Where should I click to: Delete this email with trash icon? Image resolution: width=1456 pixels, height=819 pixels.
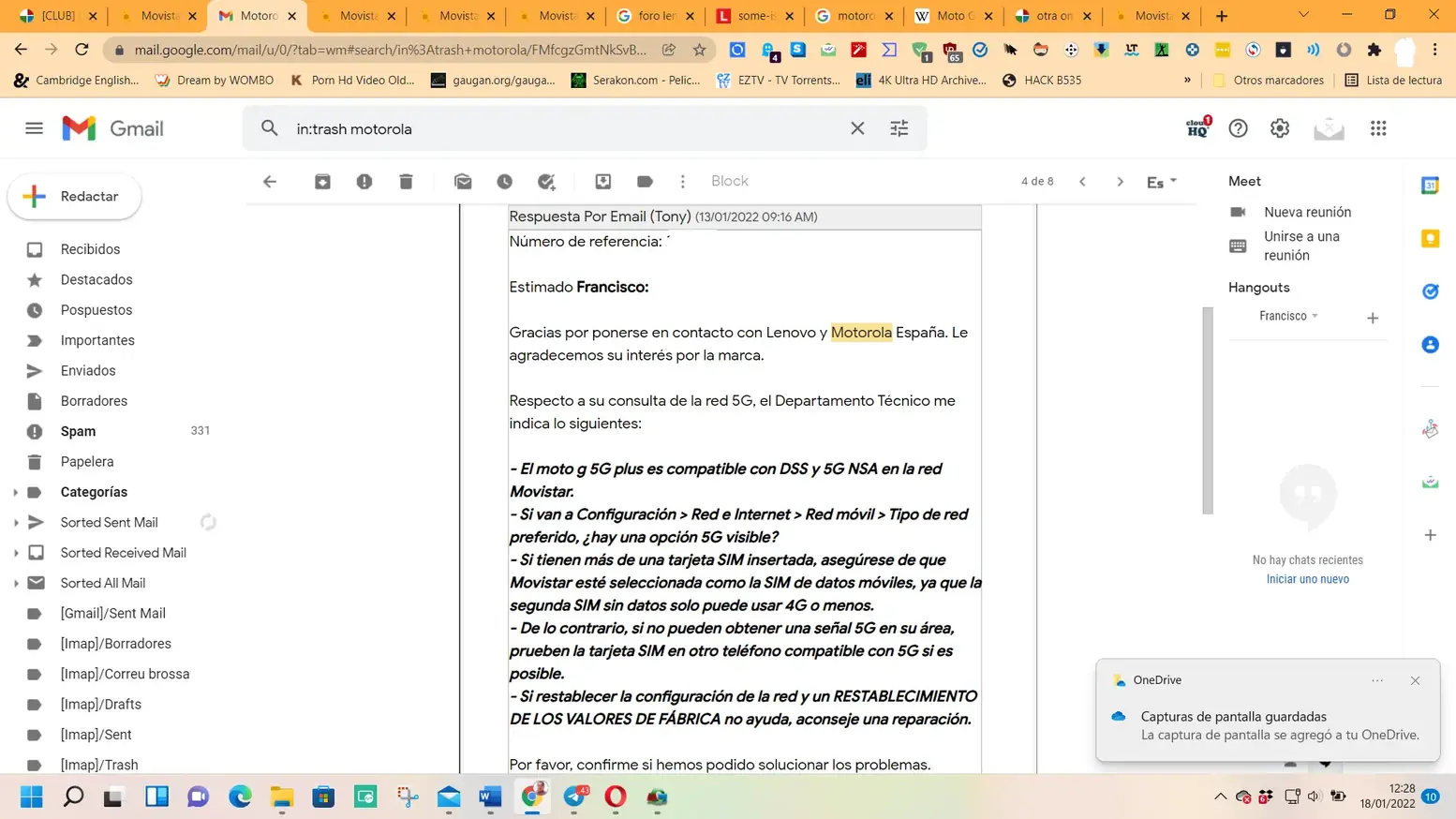pos(406,182)
